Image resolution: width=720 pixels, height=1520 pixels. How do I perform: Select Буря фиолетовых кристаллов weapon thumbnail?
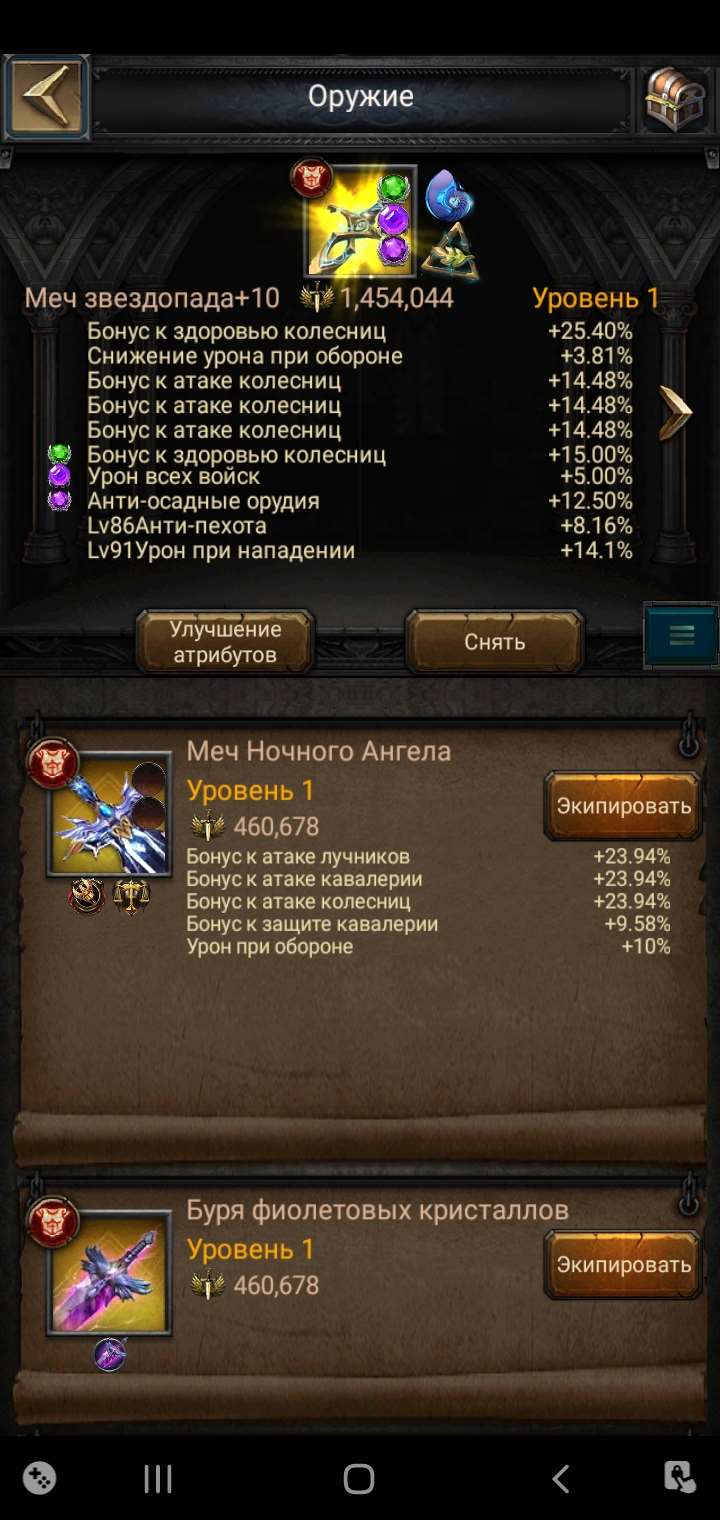click(109, 1273)
